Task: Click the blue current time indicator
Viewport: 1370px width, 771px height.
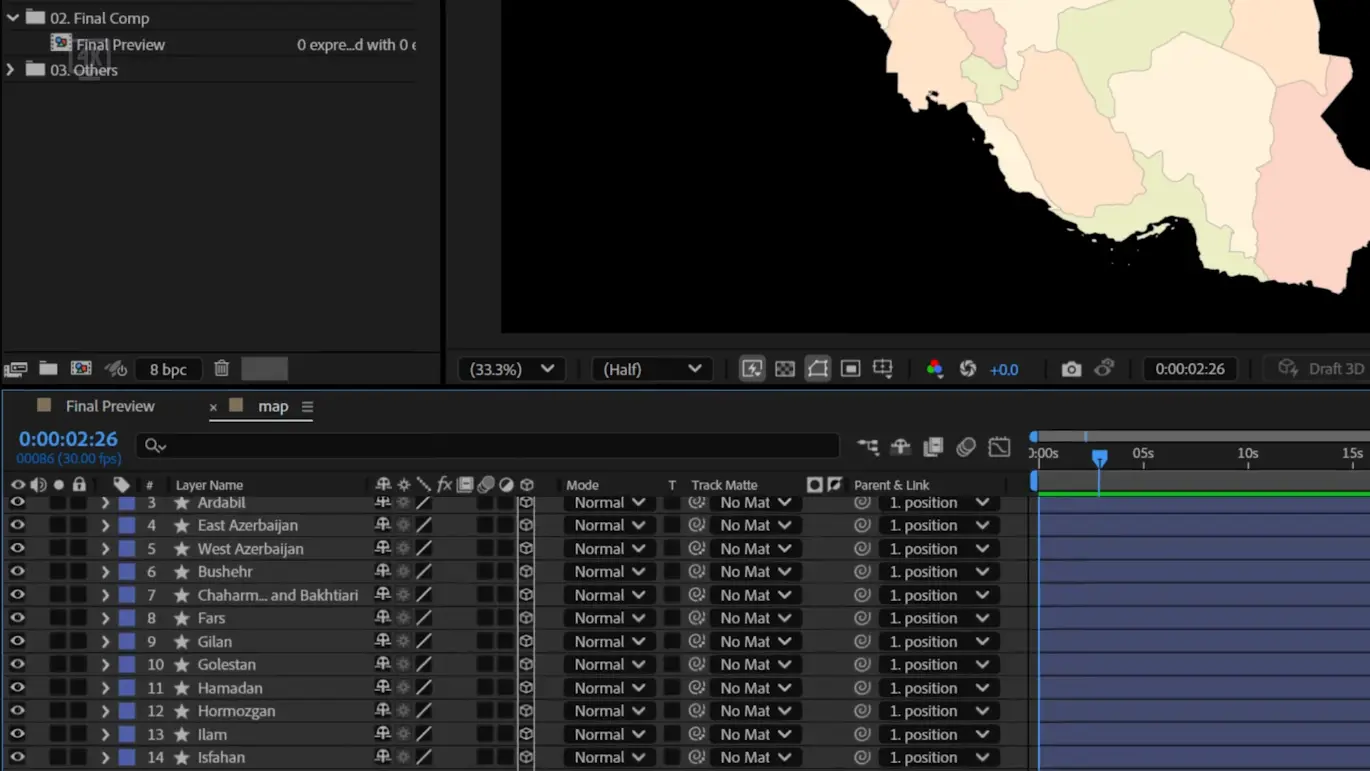Action: [x=1099, y=457]
